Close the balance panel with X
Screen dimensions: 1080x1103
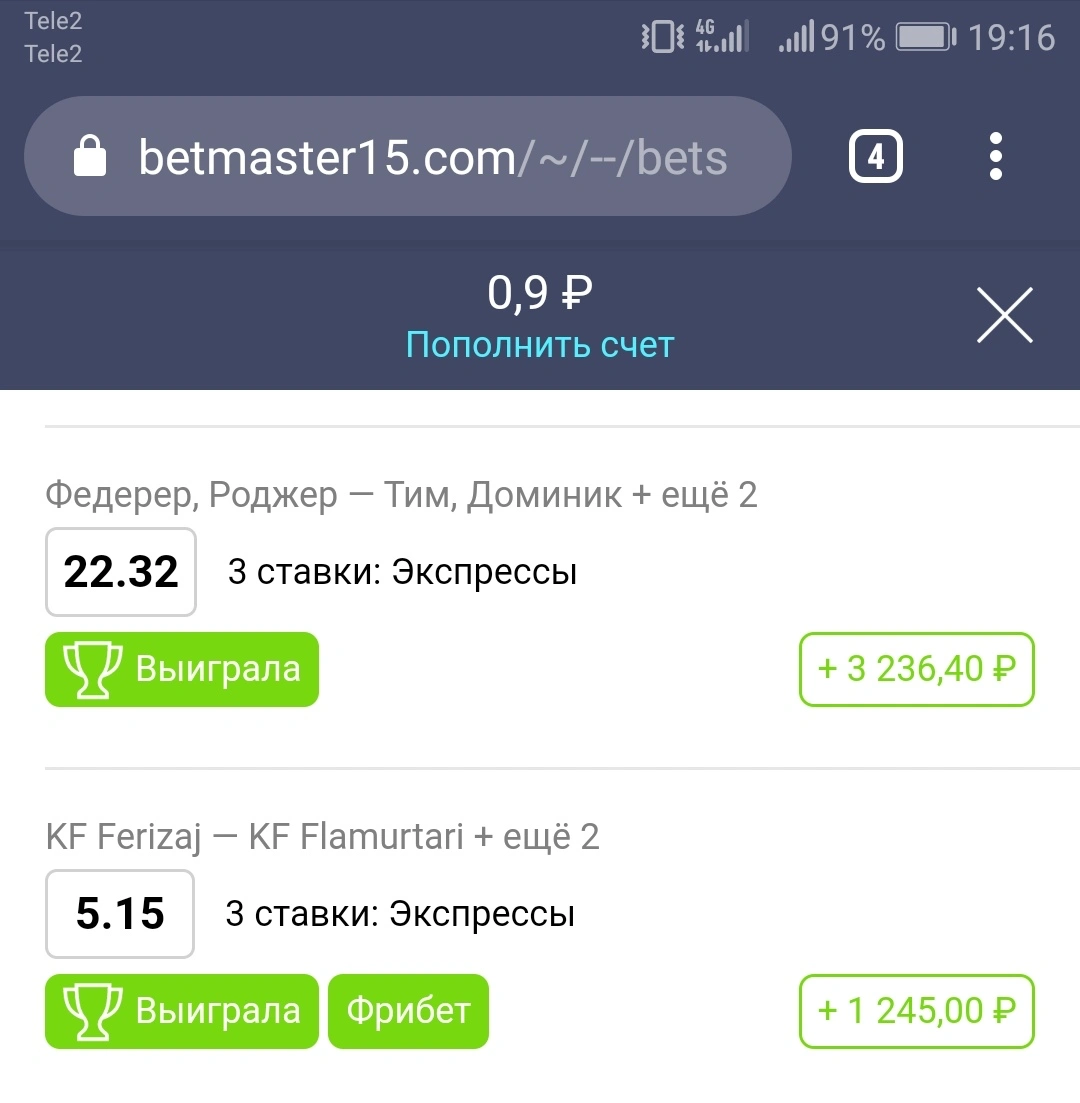point(1005,315)
